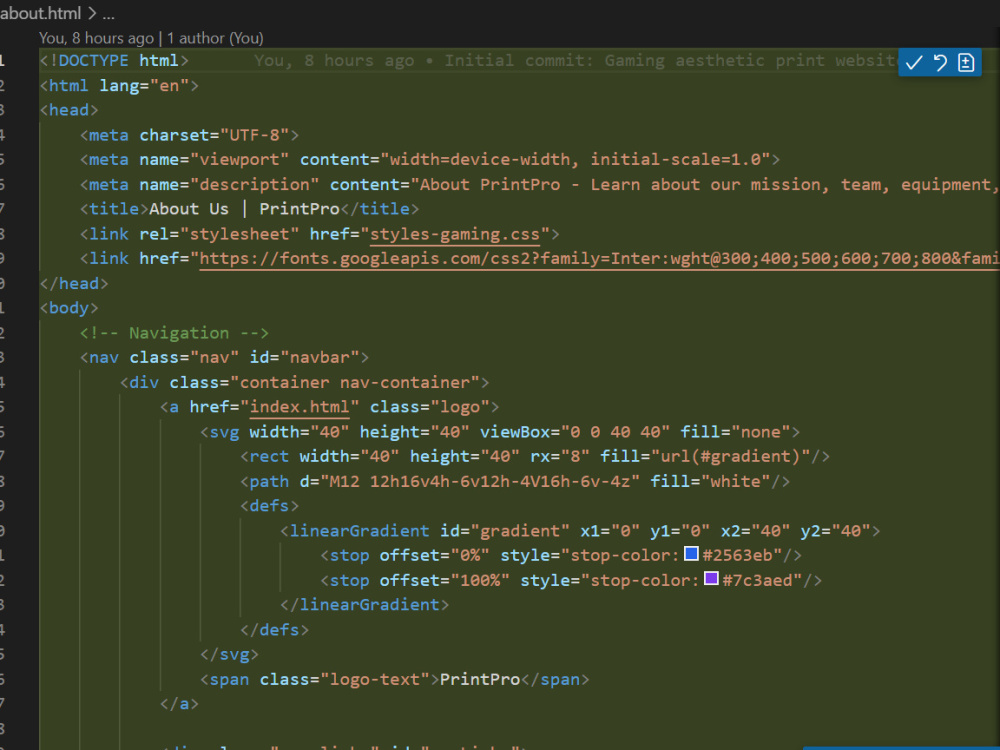Open the #7c3aed purple color swatch

[x=711, y=578]
